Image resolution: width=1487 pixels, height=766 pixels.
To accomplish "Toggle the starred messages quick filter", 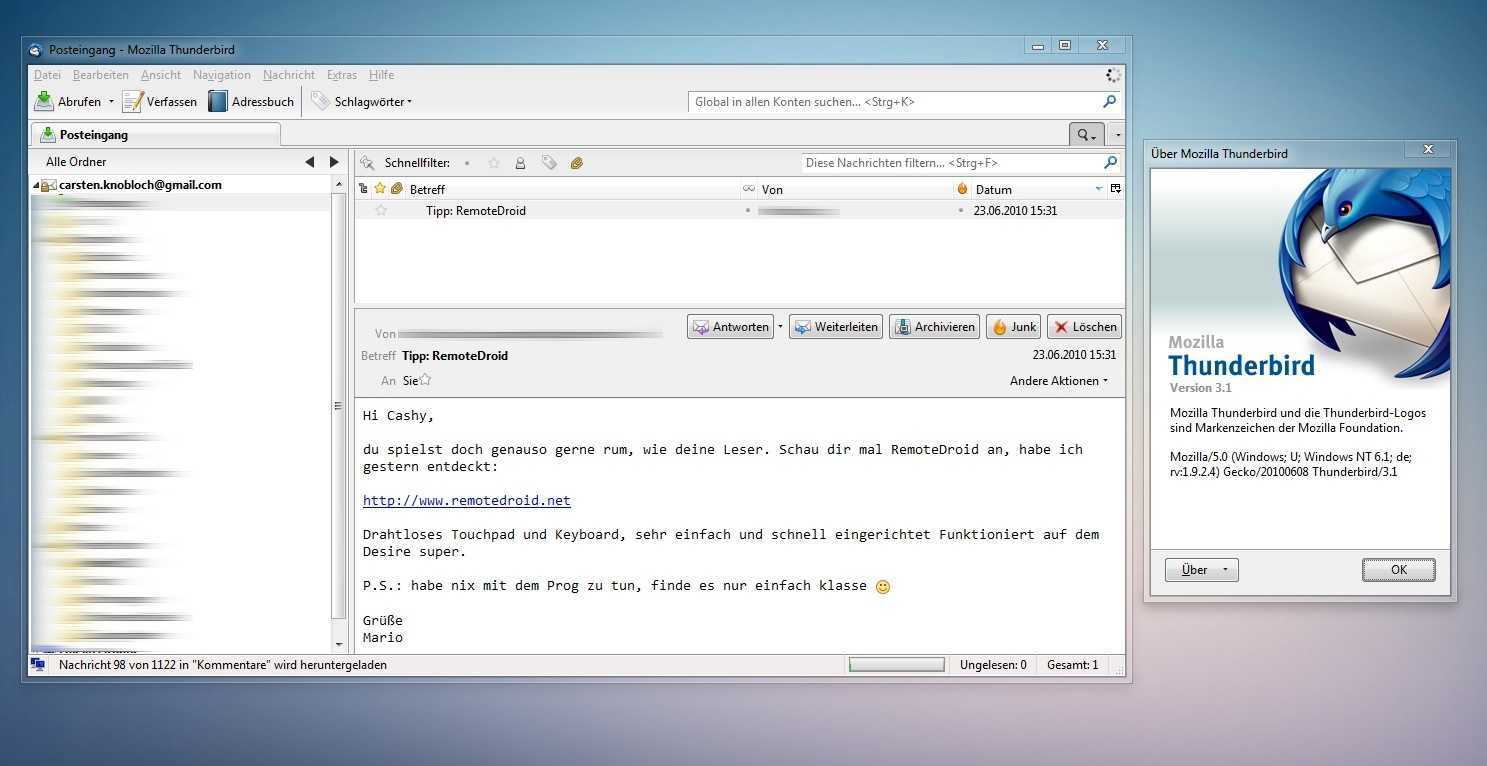I will (493, 163).
